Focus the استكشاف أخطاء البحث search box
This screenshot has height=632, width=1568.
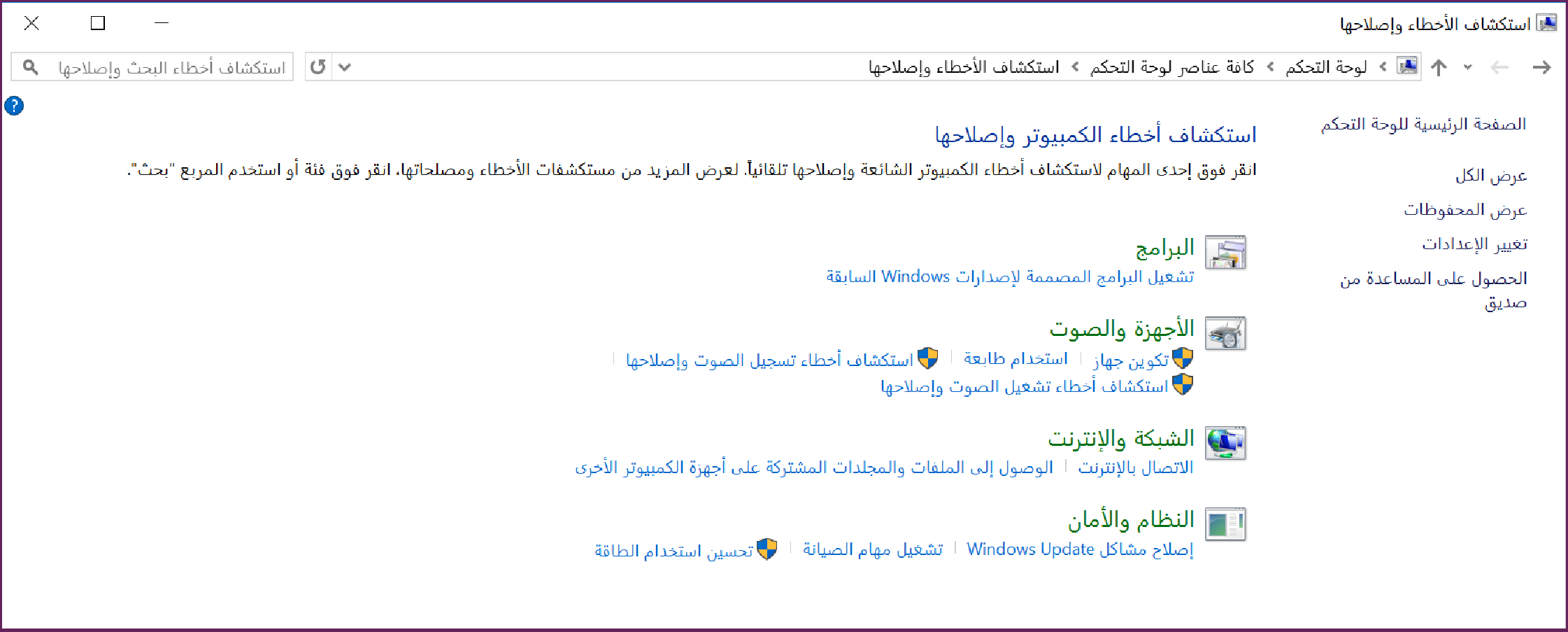pyautogui.click(x=152, y=67)
